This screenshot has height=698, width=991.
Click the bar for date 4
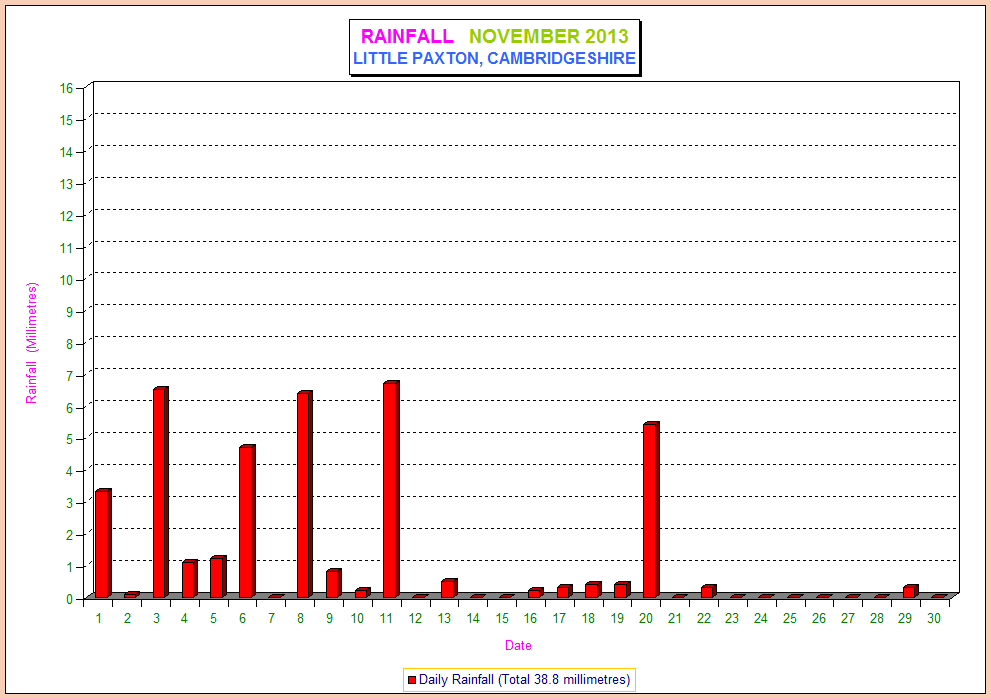point(190,579)
